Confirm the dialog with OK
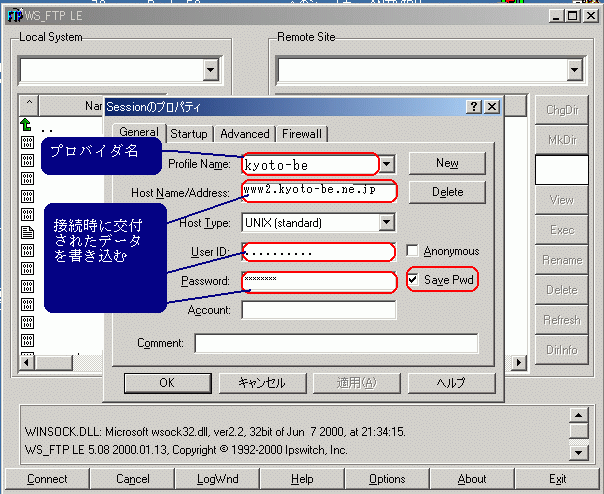This screenshot has height=494, width=604. point(168,383)
